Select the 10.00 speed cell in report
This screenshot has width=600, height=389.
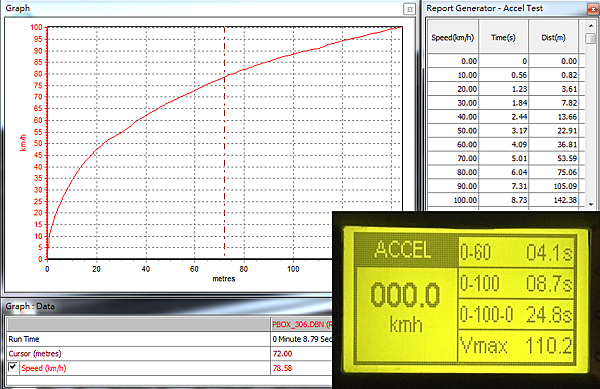click(453, 75)
